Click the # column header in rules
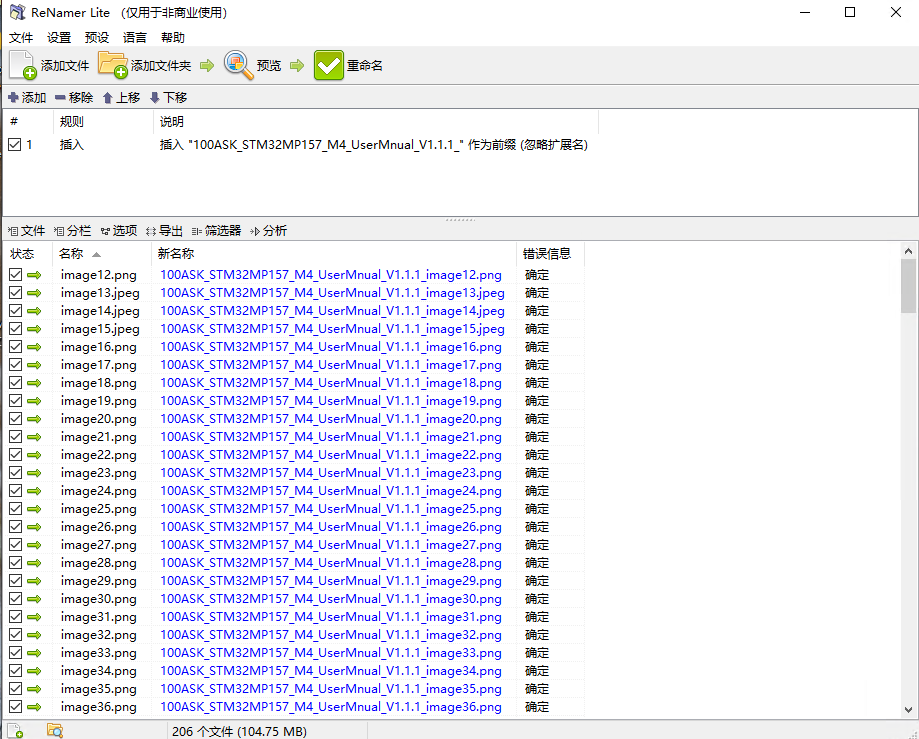Viewport: 919px width, 739px height. pyautogui.click(x=28, y=121)
